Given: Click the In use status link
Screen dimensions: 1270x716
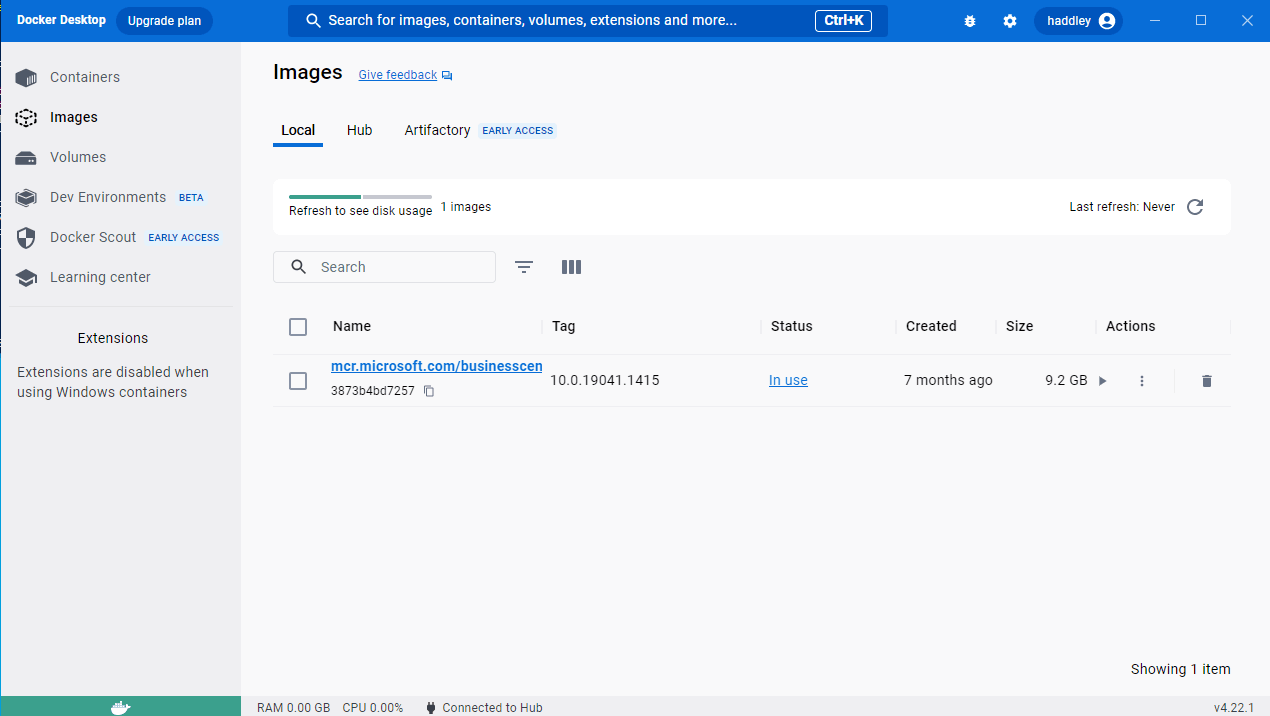Looking at the screenshot, I should coord(788,381).
